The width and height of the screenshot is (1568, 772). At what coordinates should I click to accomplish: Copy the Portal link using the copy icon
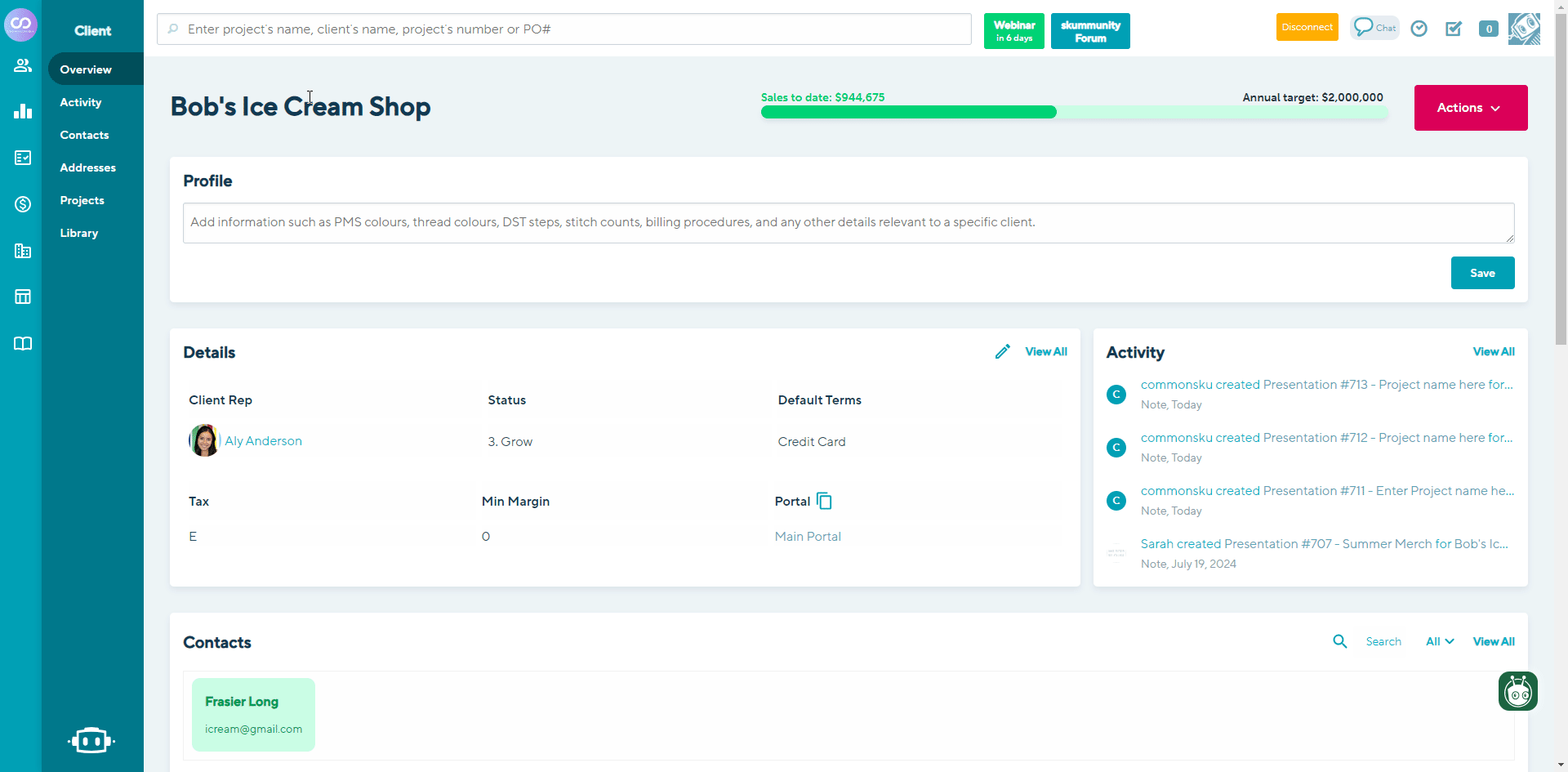pos(824,500)
